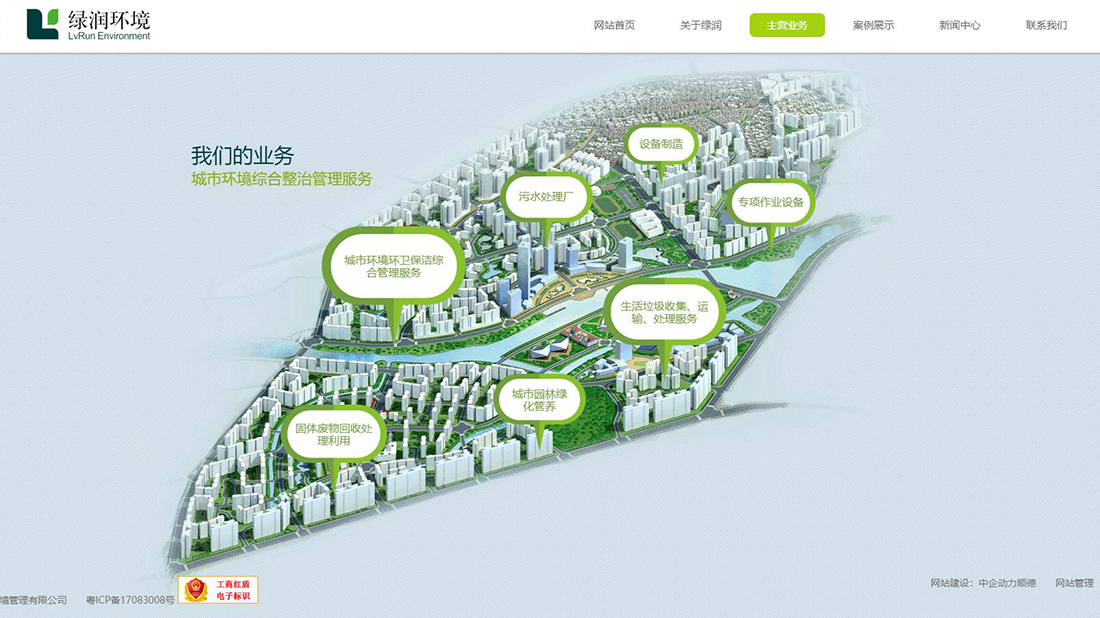The width and height of the screenshot is (1100, 618).
Task: Open the 专项作业设备 map marker
Action: pyautogui.click(x=770, y=202)
